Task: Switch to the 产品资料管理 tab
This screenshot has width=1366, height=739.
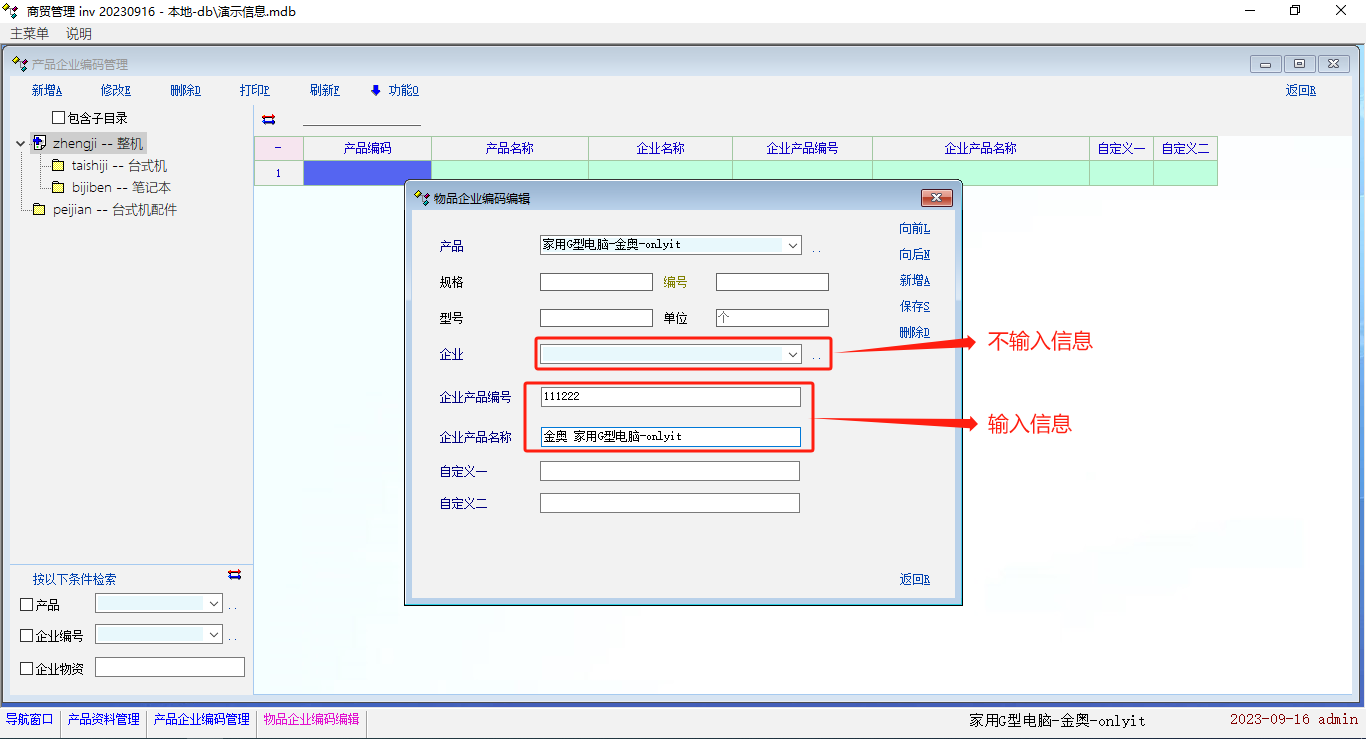Action: pos(104,719)
